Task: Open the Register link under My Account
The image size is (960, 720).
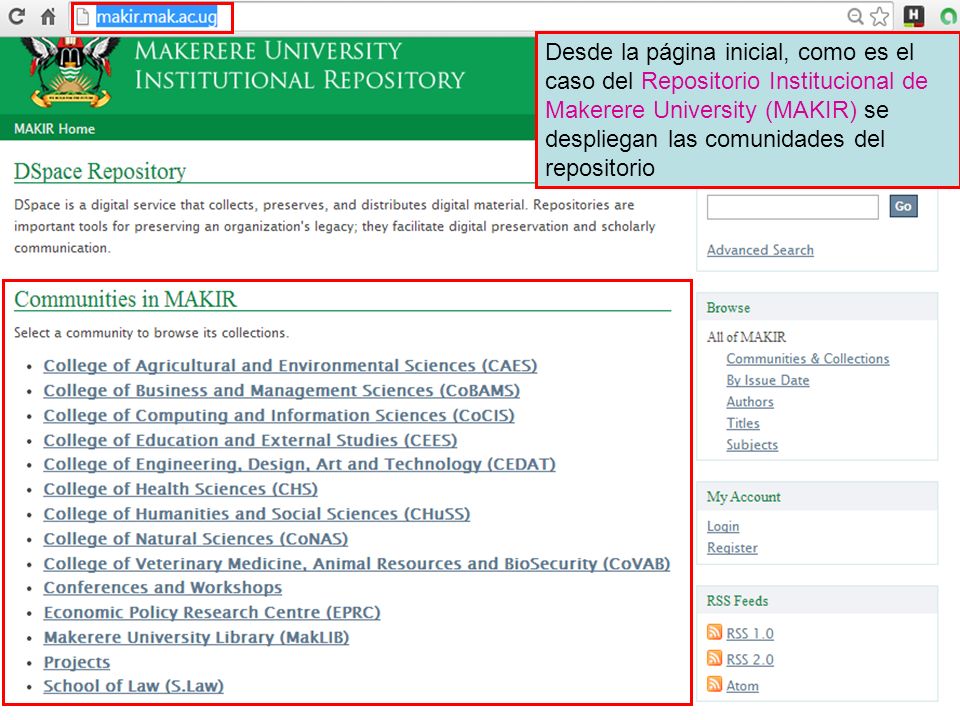Action: tap(732, 547)
